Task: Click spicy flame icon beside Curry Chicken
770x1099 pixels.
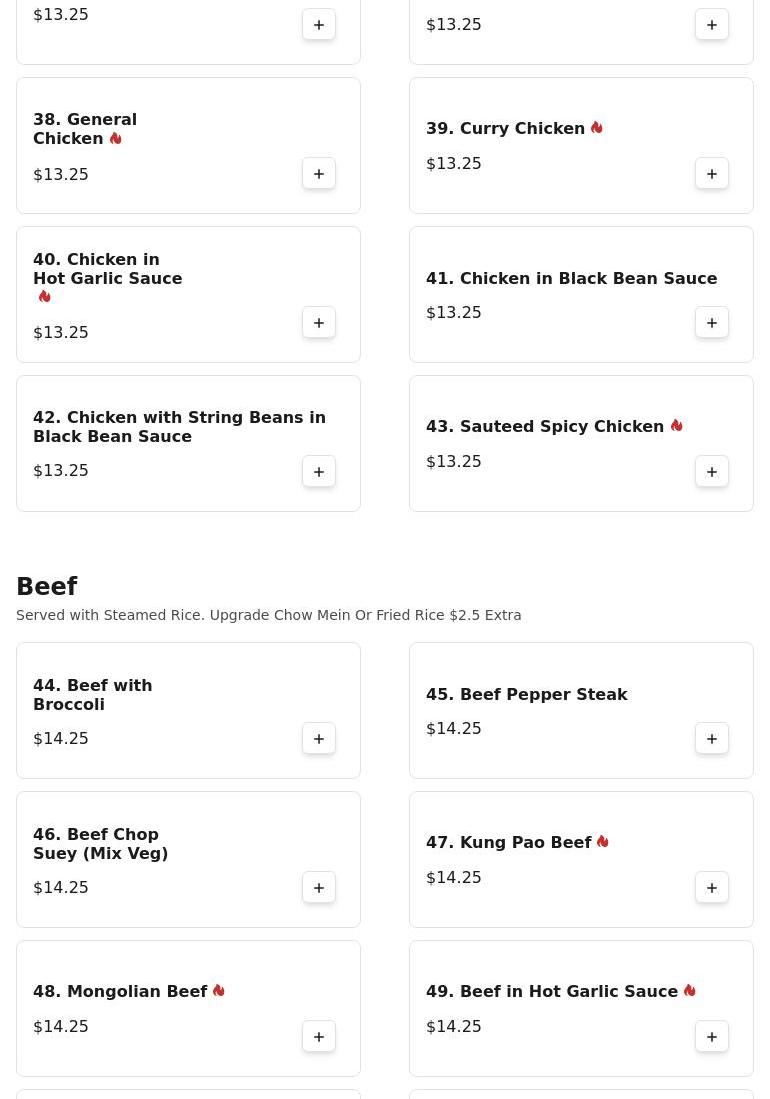Action: click(597, 128)
